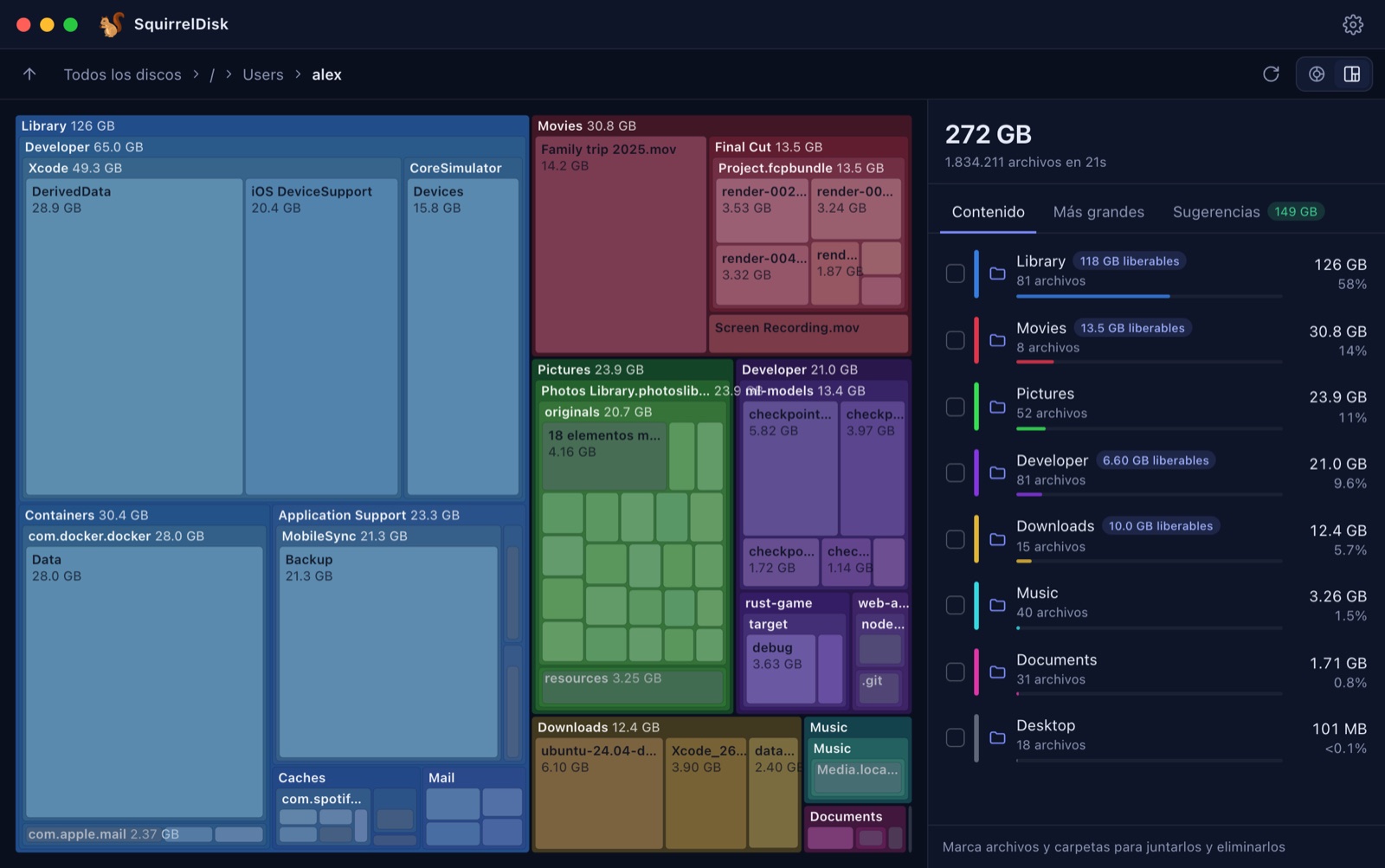This screenshot has width=1385, height=868.
Task: Click the Developer row folder icon
Action: pyautogui.click(x=997, y=473)
